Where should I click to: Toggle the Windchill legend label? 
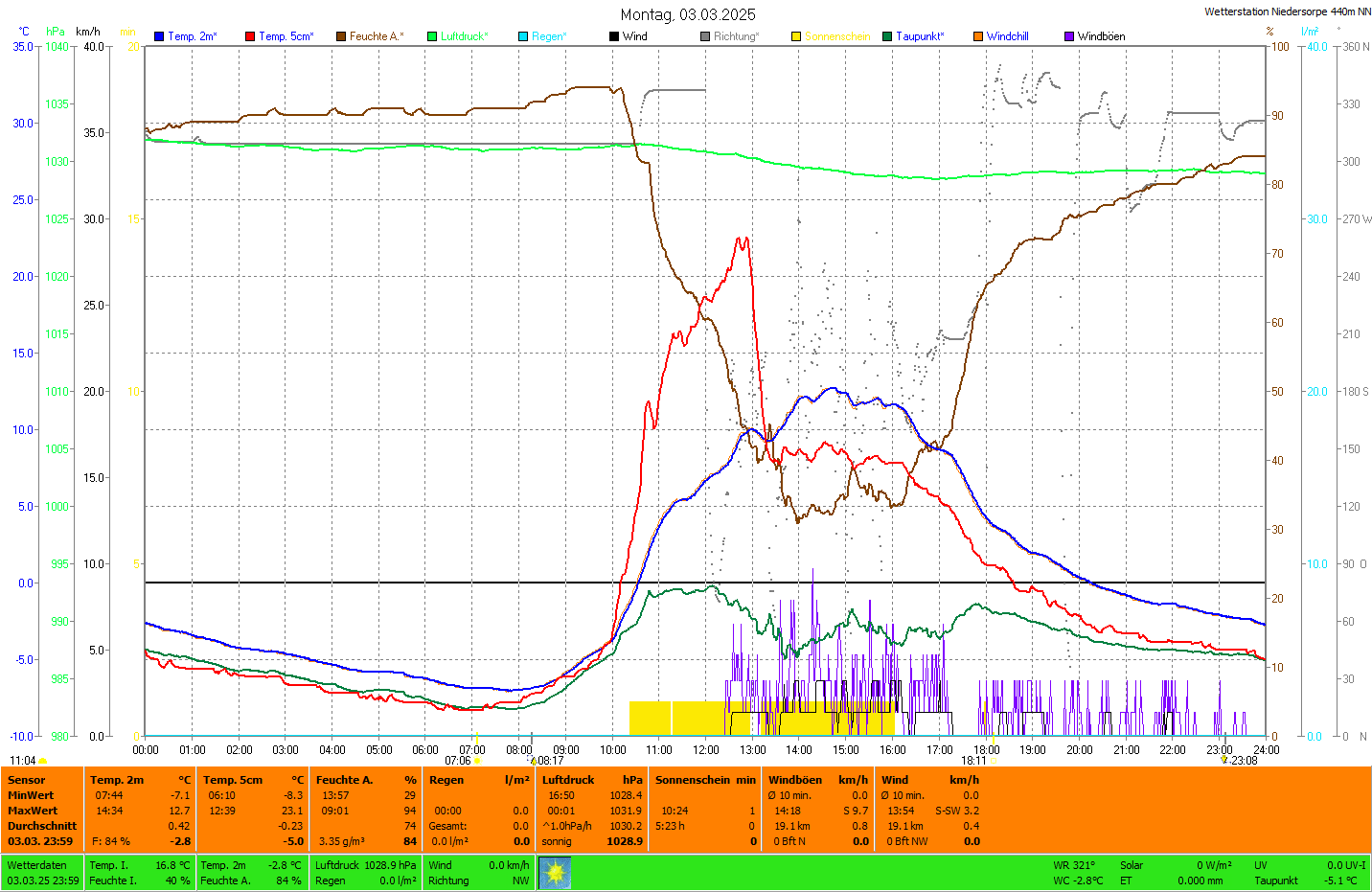(1007, 36)
